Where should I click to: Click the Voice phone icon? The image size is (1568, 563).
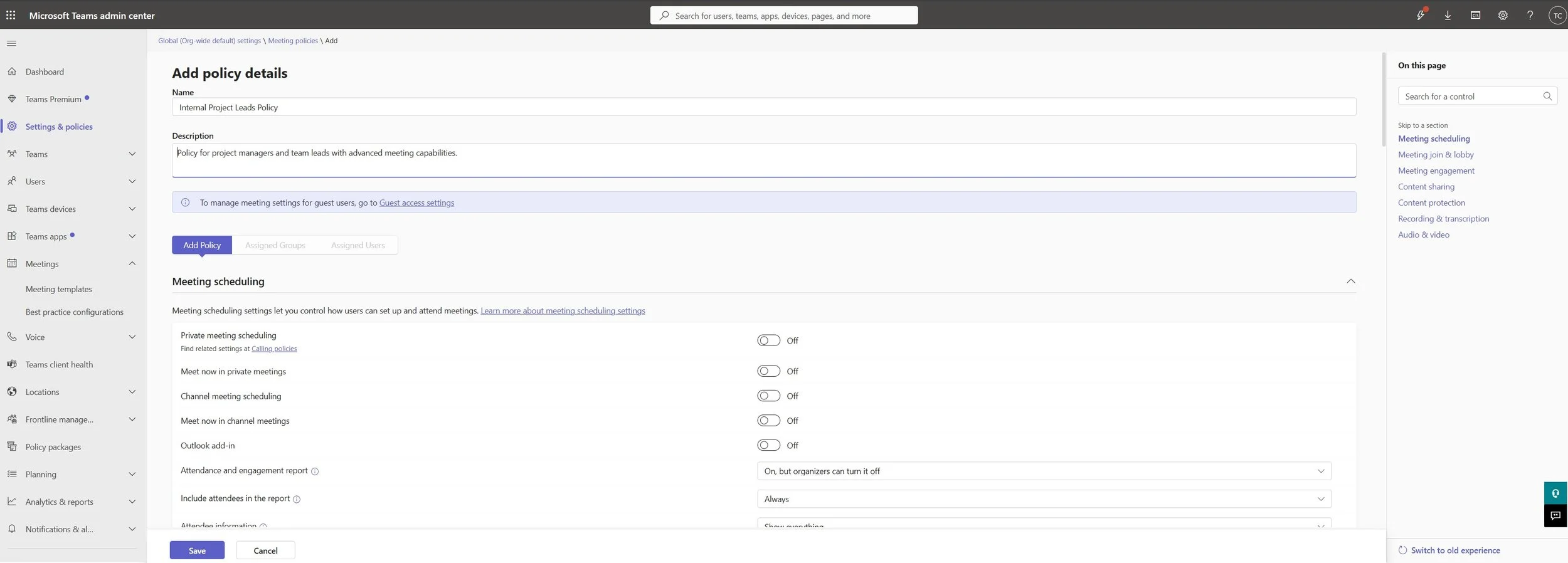pyautogui.click(x=12, y=337)
